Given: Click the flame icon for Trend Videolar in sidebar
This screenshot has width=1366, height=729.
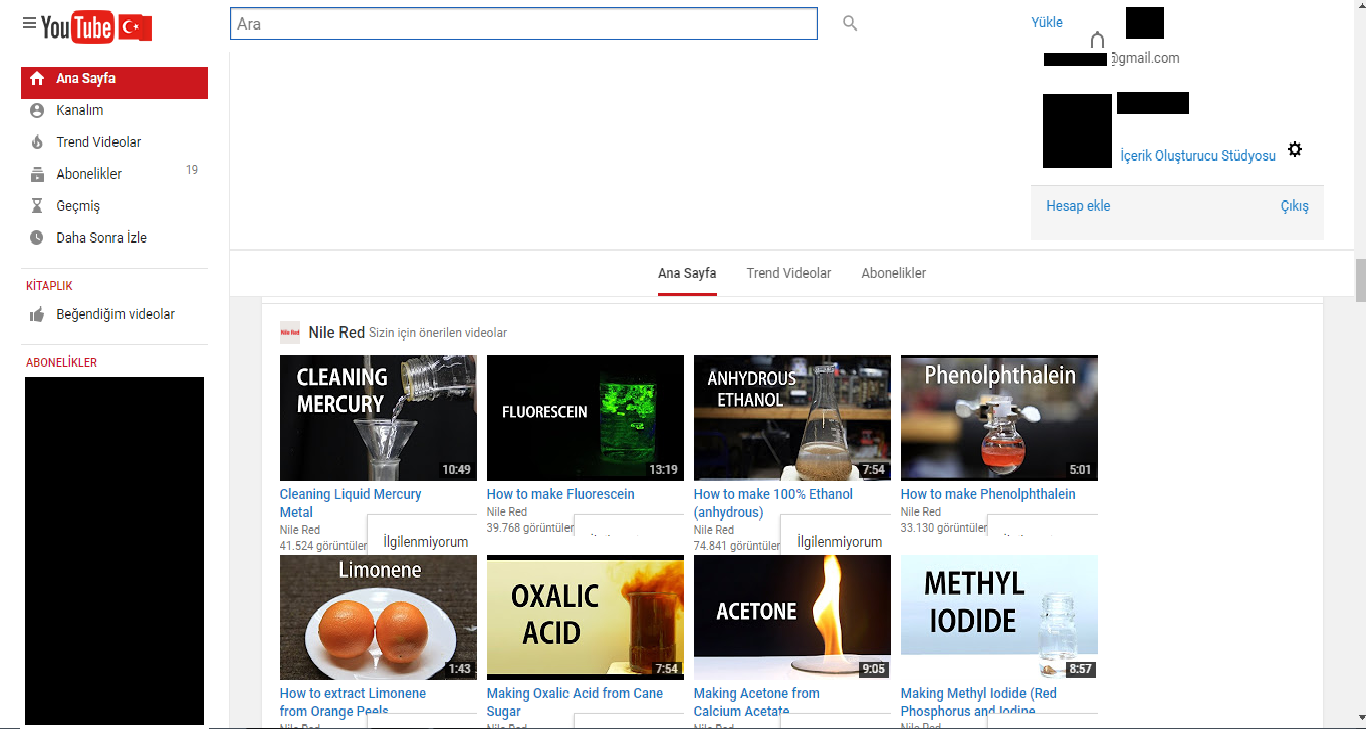Looking at the screenshot, I should point(37,142).
